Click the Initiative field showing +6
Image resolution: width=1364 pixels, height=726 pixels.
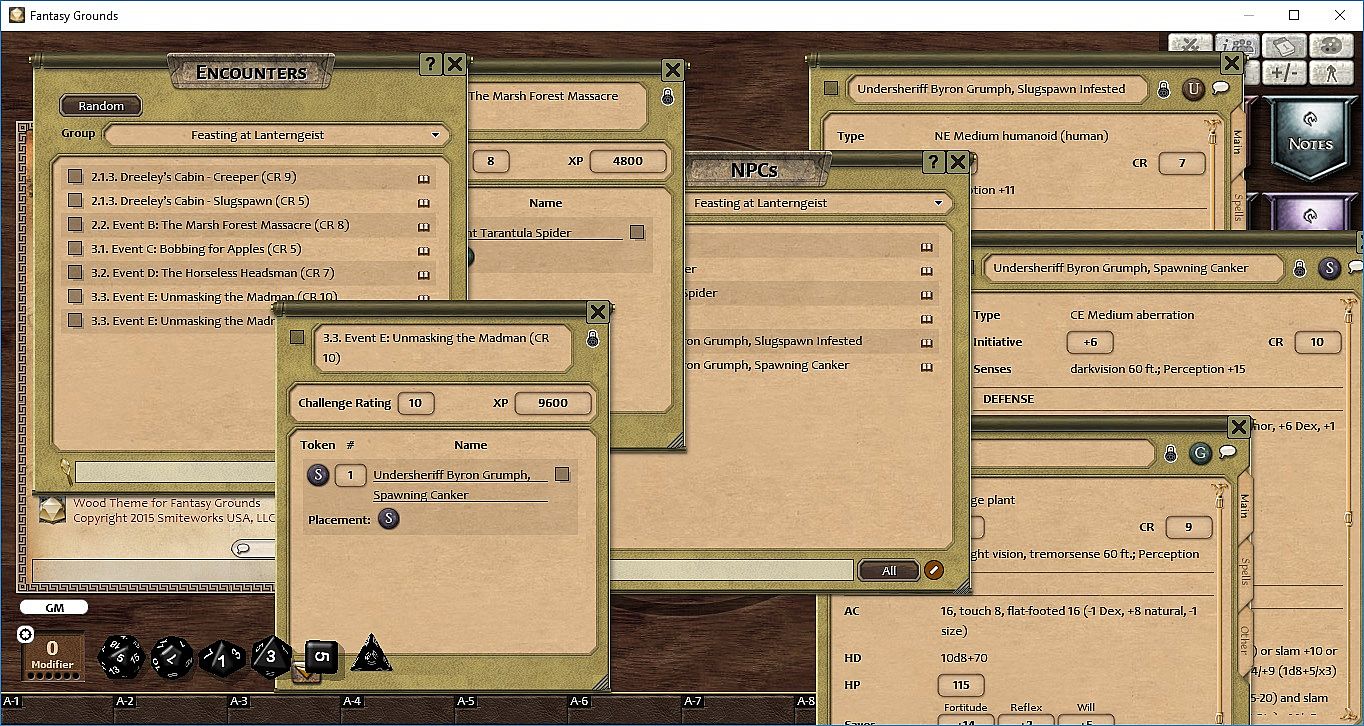pyautogui.click(x=1090, y=342)
